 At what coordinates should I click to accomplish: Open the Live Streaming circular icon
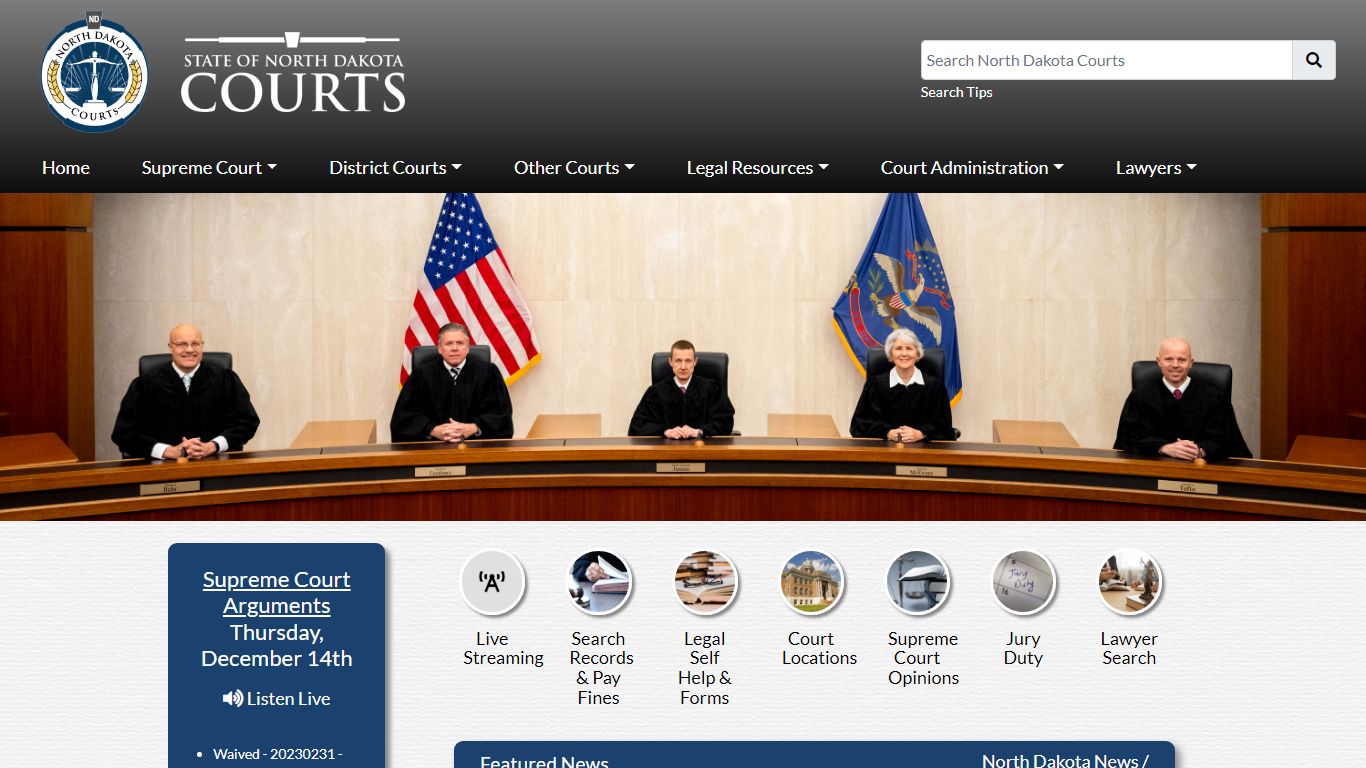[492, 582]
